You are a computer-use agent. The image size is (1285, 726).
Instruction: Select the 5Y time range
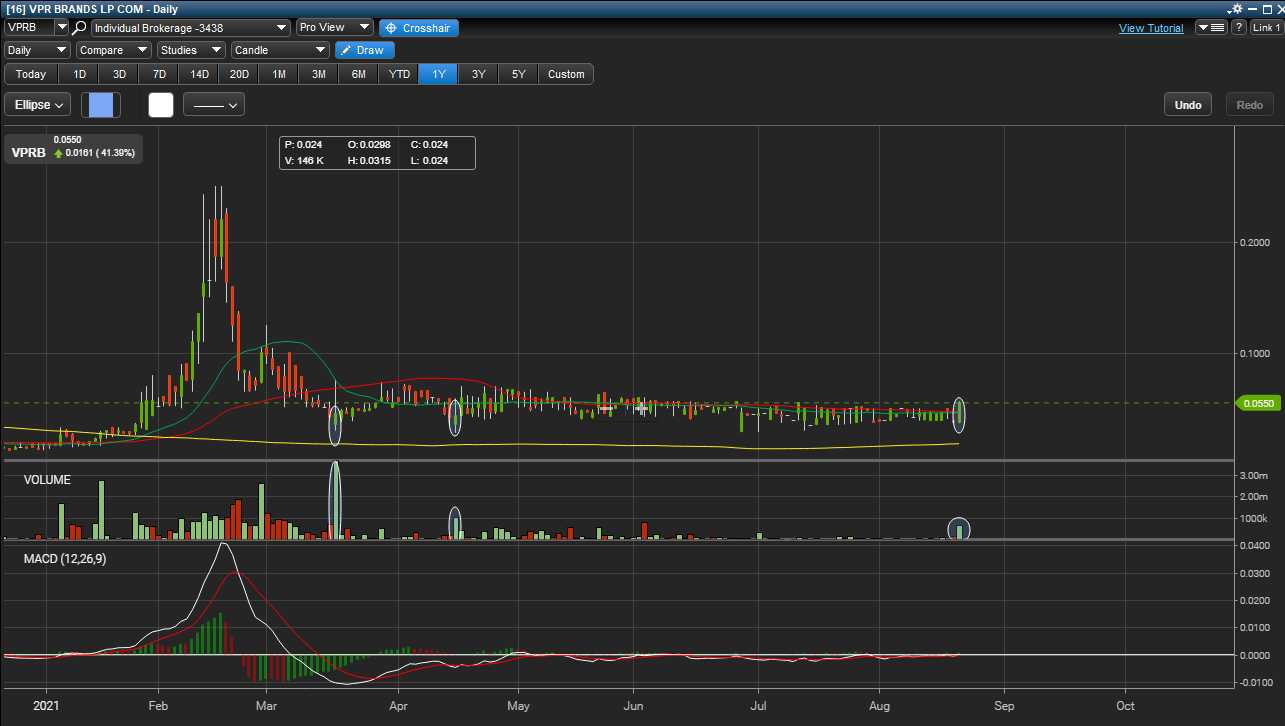(x=519, y=74)
